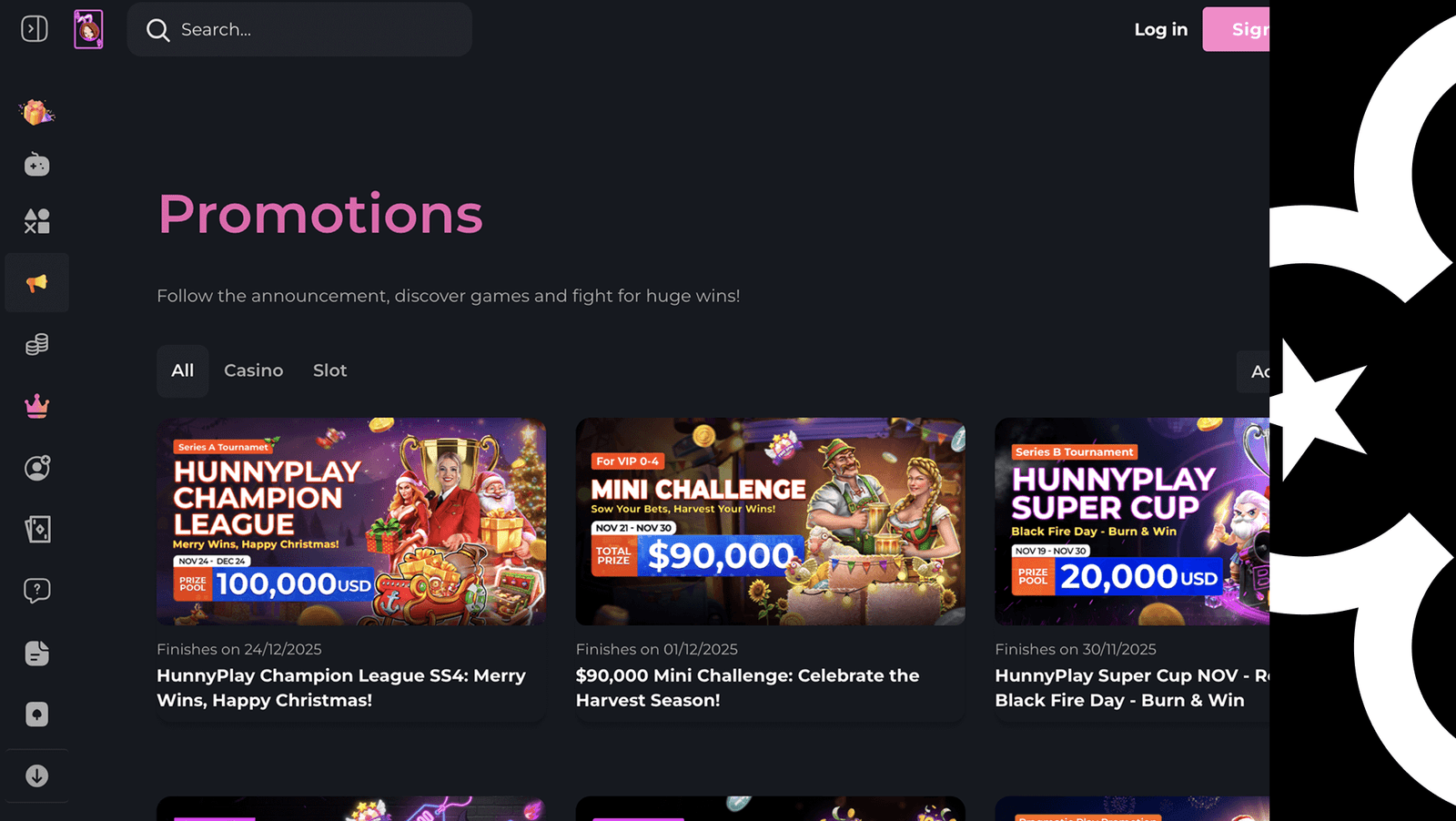Image resolution: width=1456 pixels, height=821 pixels.
Task: Click the gift box rewards icon
Action: (36, 112)
